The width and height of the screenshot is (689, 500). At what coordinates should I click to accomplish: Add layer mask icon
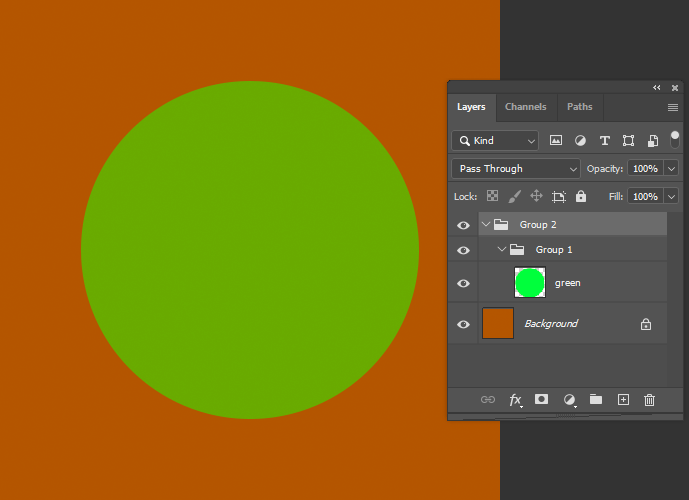[541, 399]
